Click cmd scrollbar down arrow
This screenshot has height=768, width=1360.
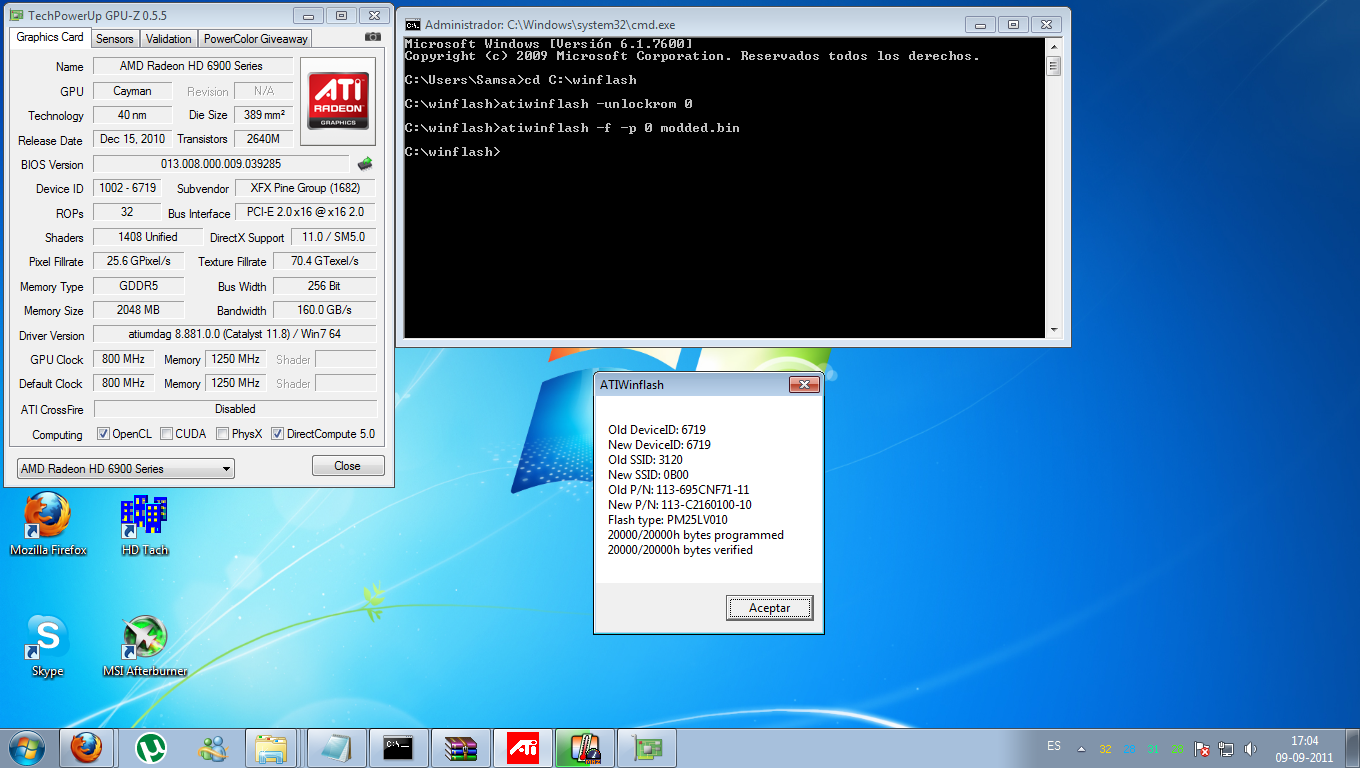coord(1053,330)
